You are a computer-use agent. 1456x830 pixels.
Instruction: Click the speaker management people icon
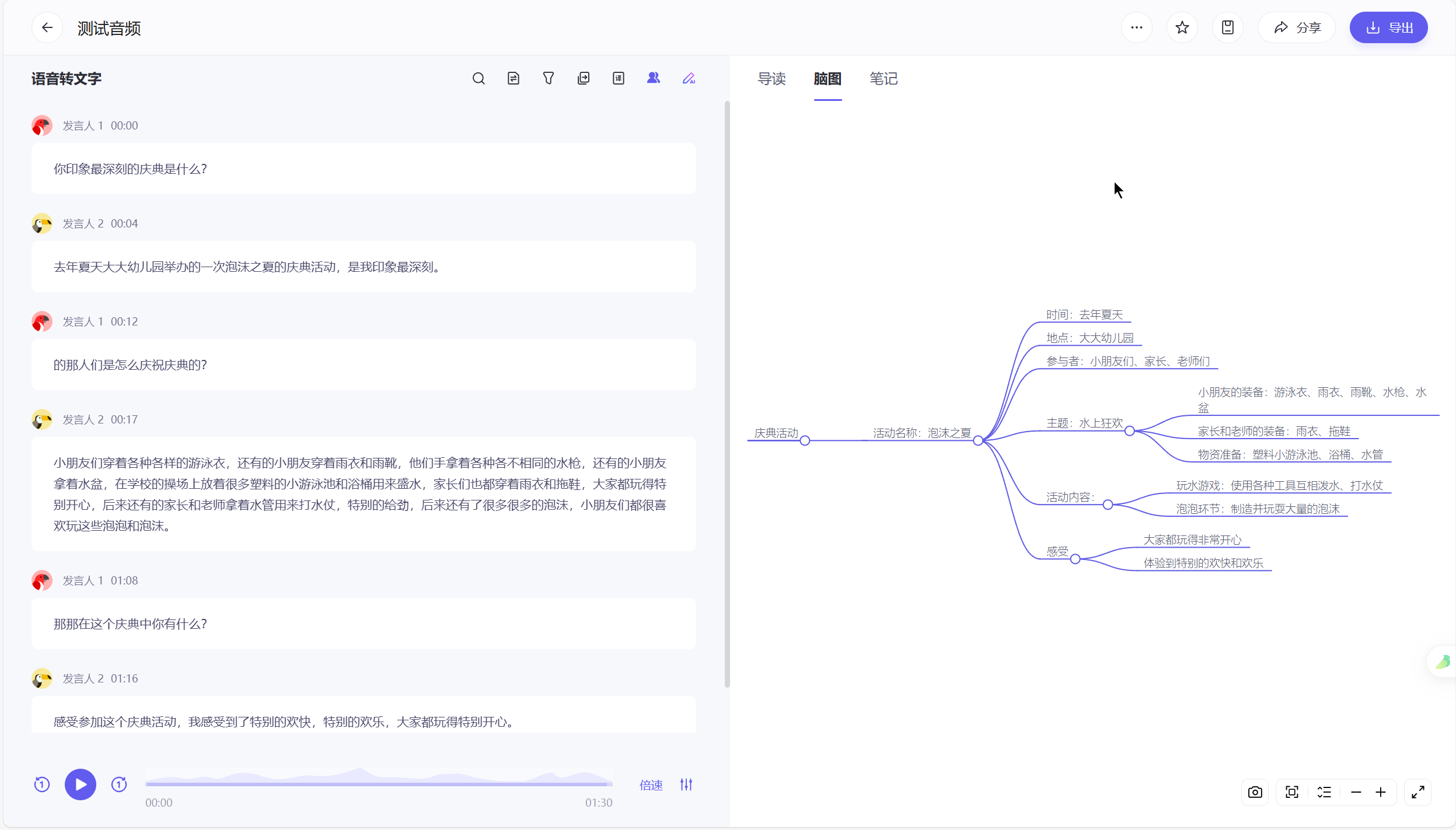pyautogui.click(x=654, y=78)
